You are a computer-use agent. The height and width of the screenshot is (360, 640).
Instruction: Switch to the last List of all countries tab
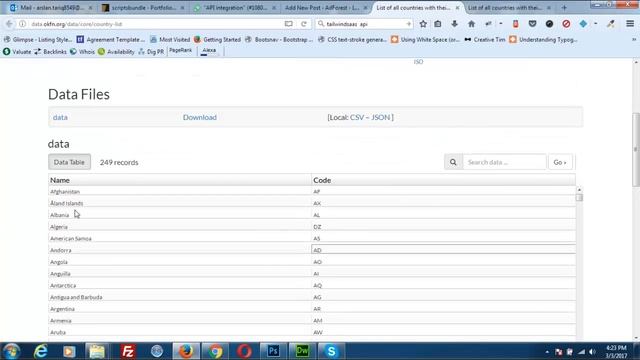(x=508, y=7)
